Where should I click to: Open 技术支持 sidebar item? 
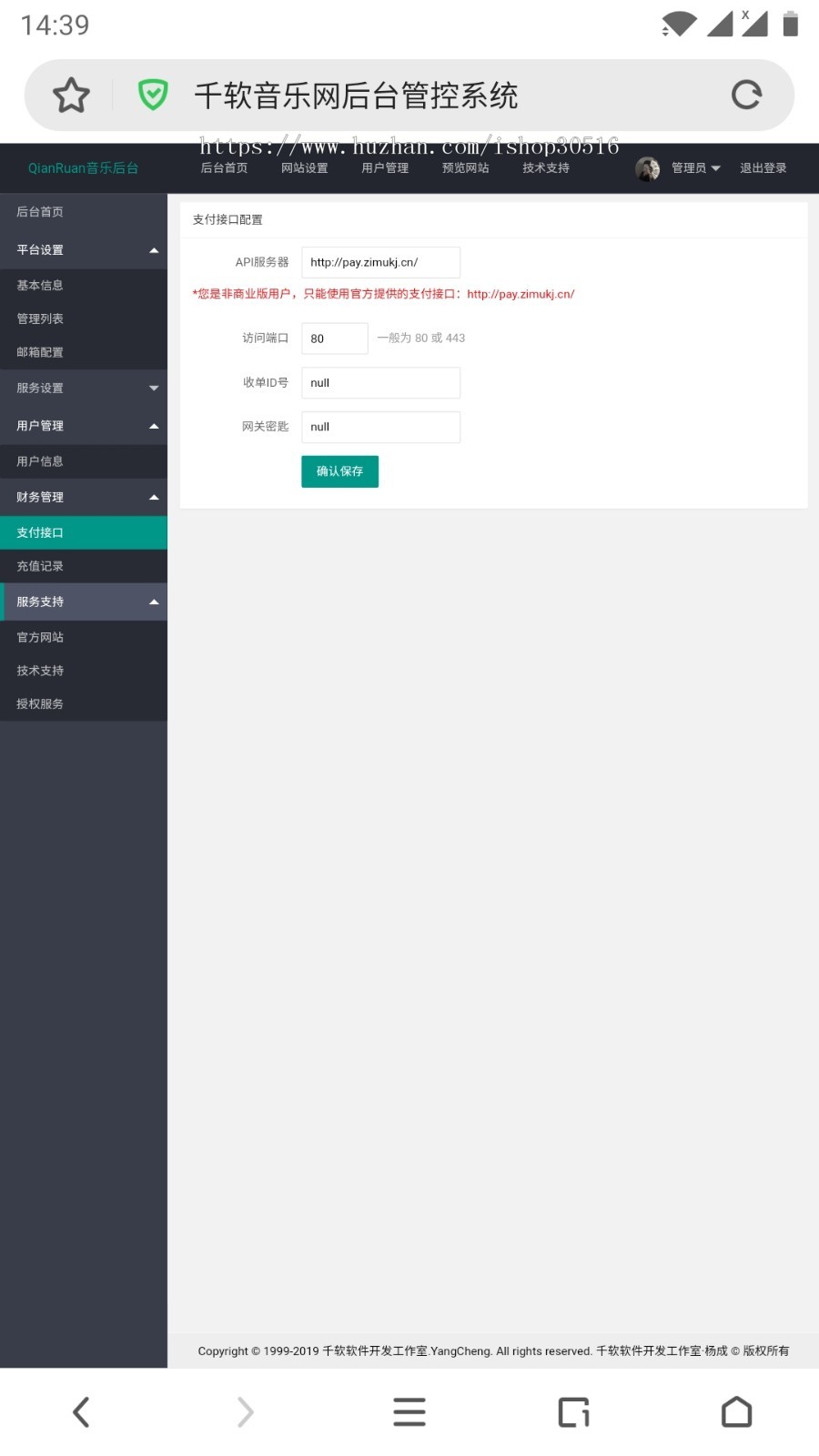(x=84, y=672)
